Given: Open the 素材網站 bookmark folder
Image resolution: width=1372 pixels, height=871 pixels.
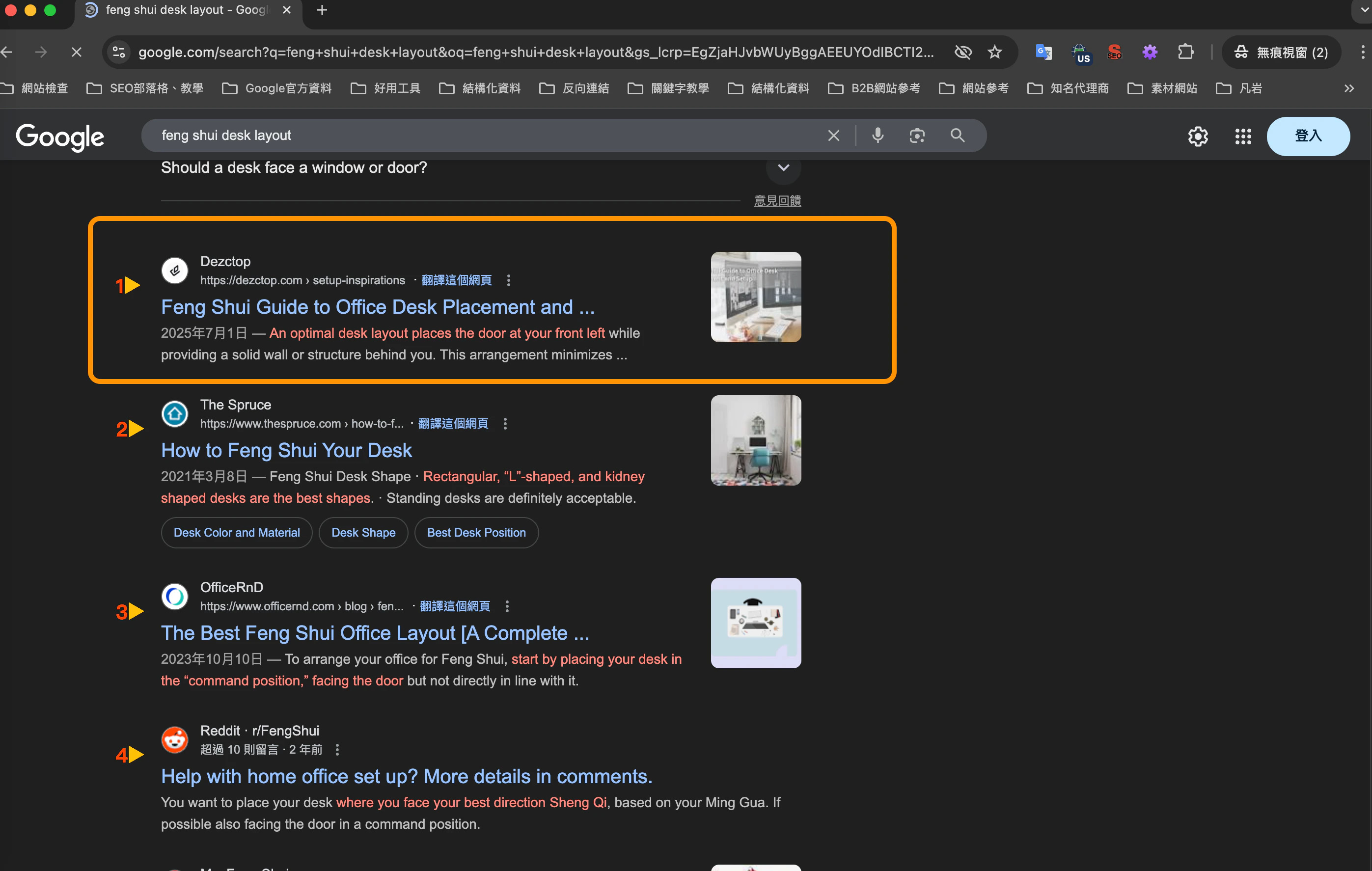Looking at the screenshot, I should click(x=1162, y=88).
